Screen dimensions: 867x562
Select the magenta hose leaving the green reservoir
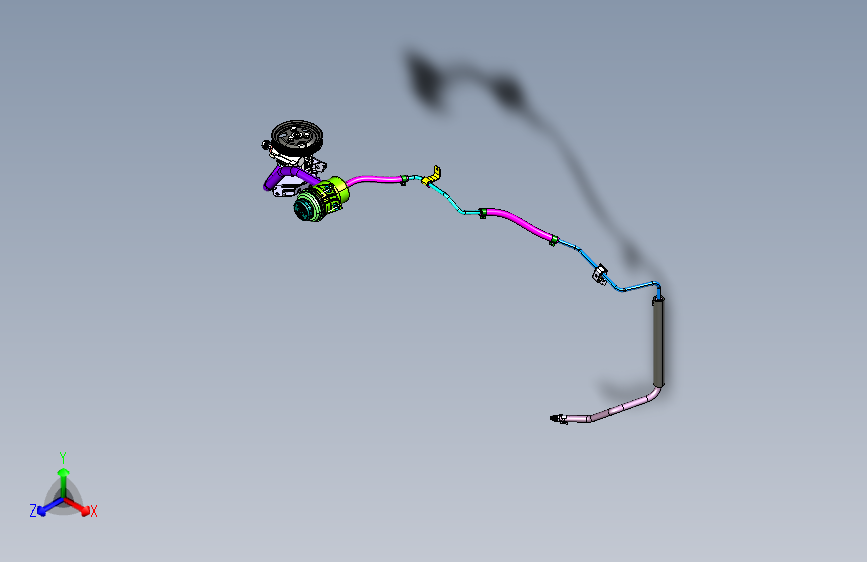[373, 180]
